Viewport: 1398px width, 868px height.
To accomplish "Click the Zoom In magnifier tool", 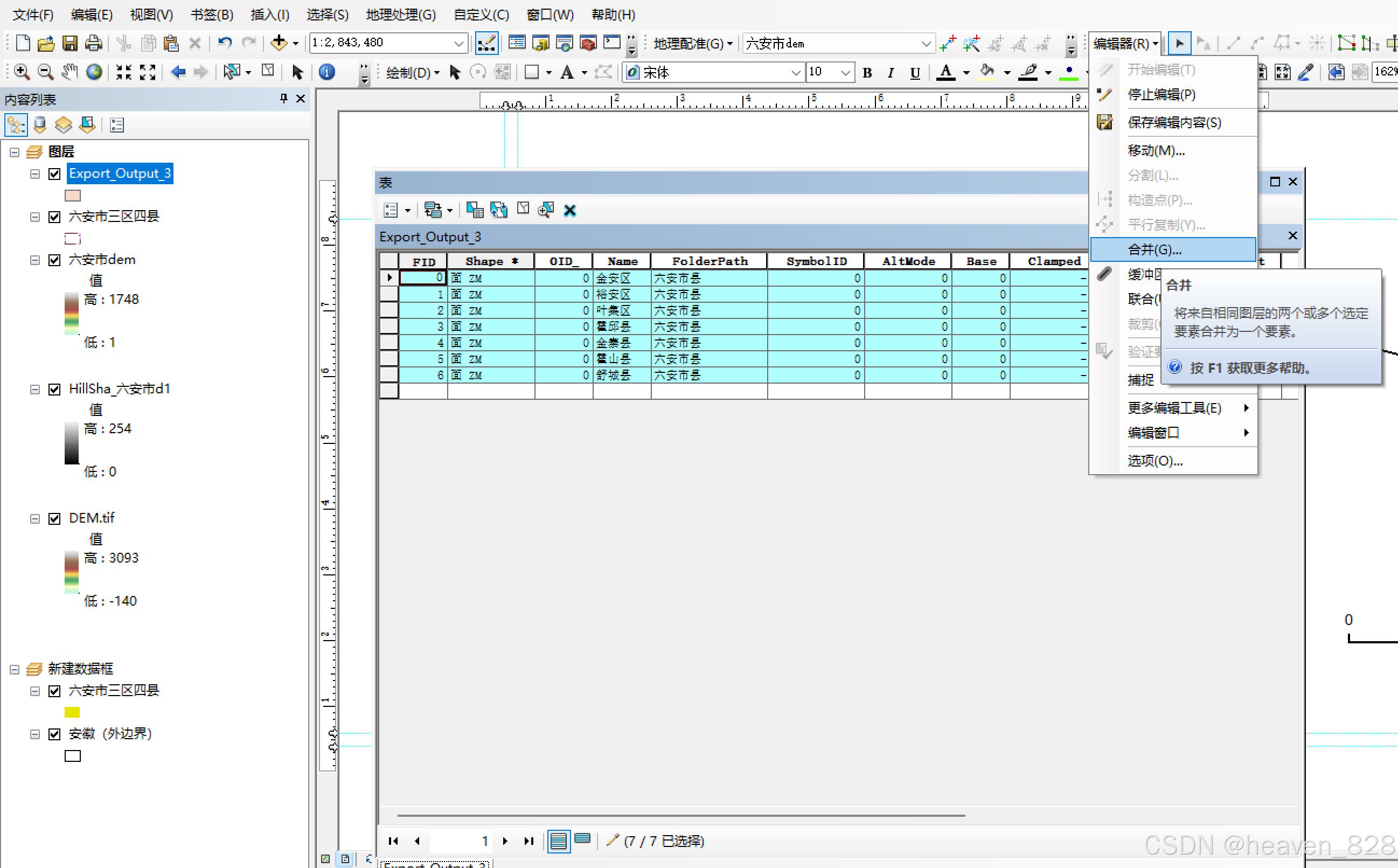I will 21,72.
